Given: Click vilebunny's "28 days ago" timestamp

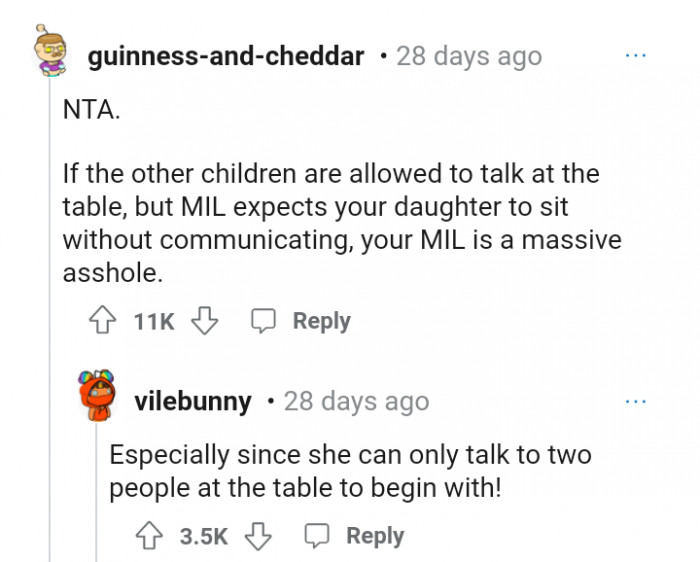Looking at the screenshot, I should 356,402.
